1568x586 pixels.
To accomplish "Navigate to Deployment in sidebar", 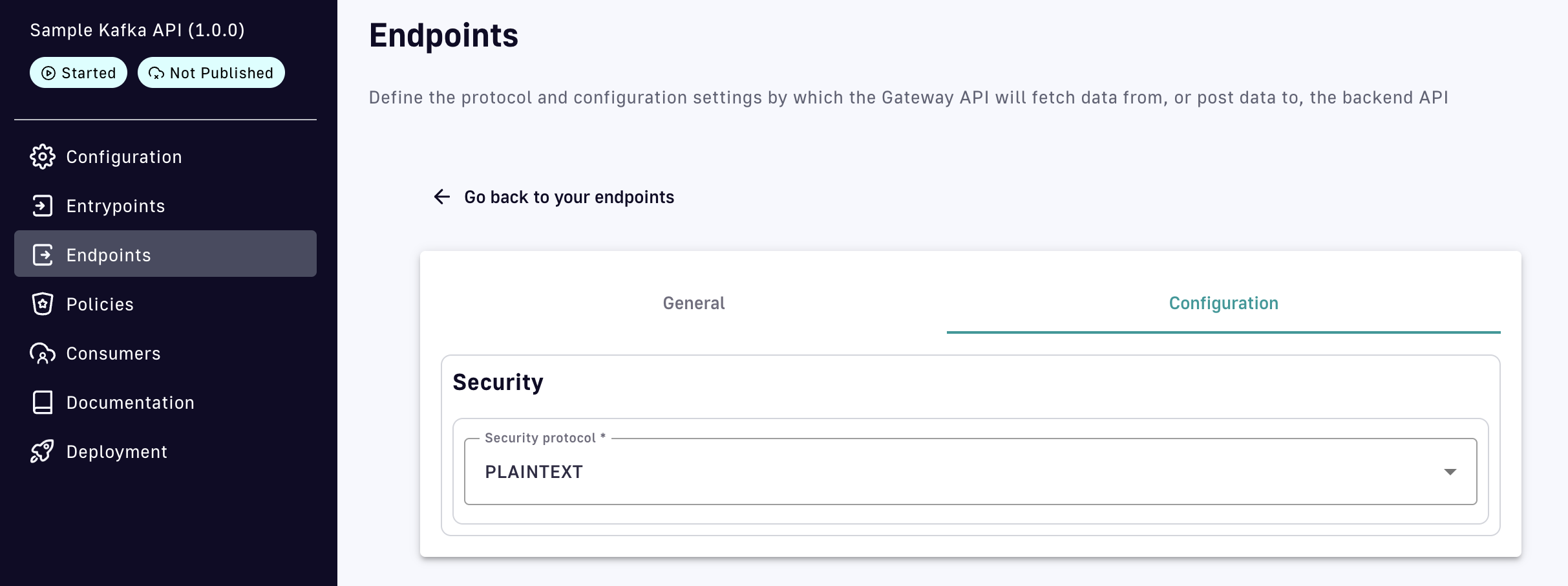I will tap(117, 452).
